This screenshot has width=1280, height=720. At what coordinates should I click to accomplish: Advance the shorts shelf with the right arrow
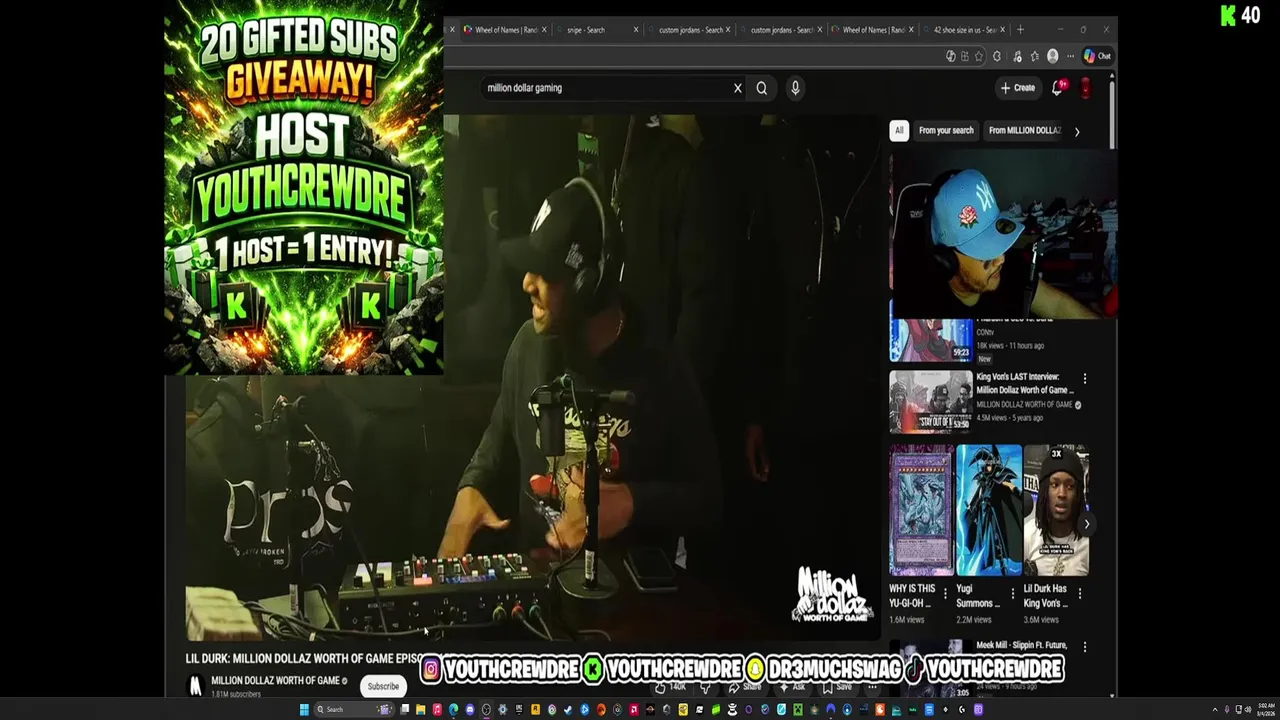coord(1087,524)
